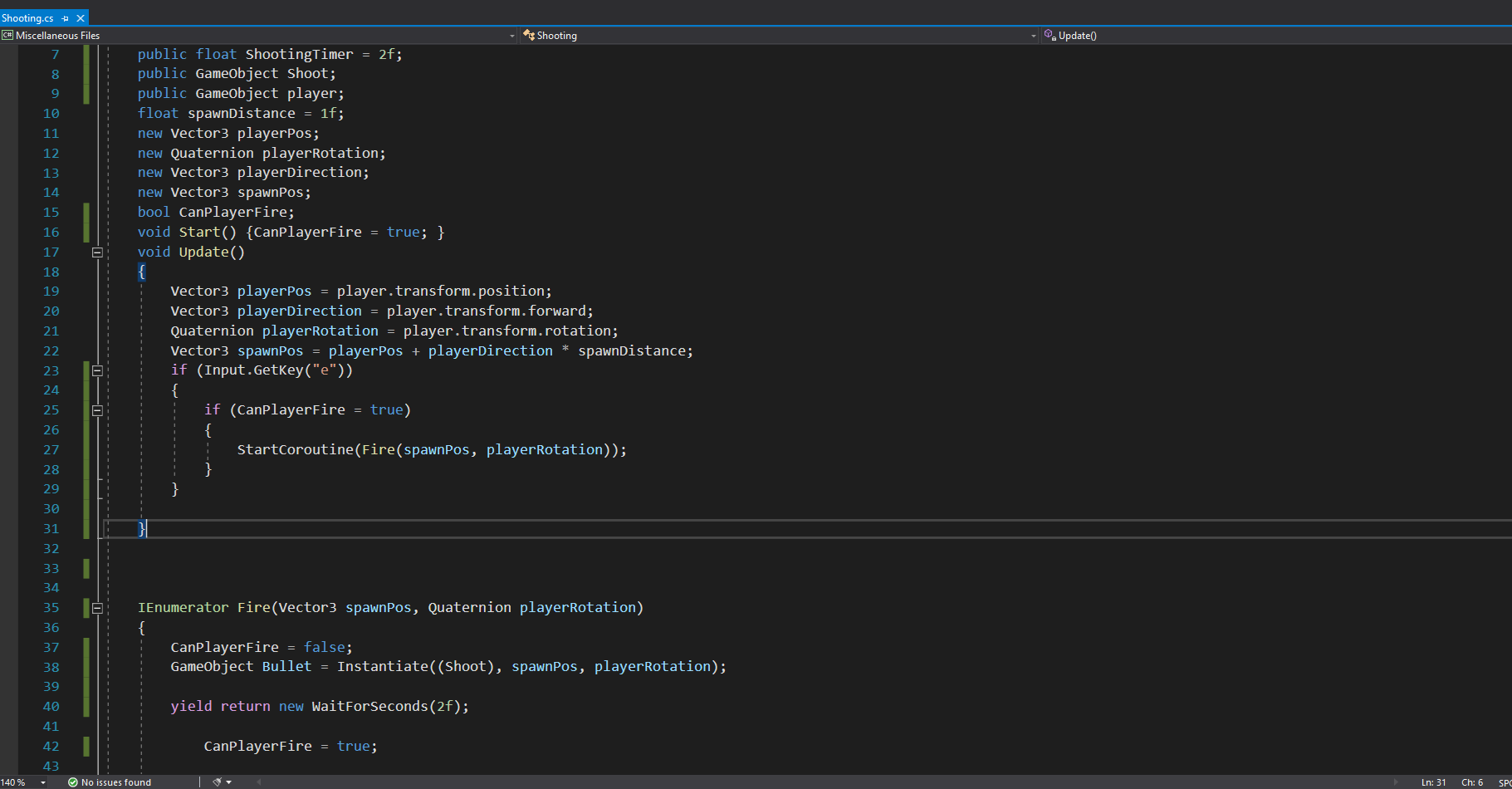Collapse the CanPlayerFire if block
Screen dimensions: 1512x789
[x=97, y=410]
